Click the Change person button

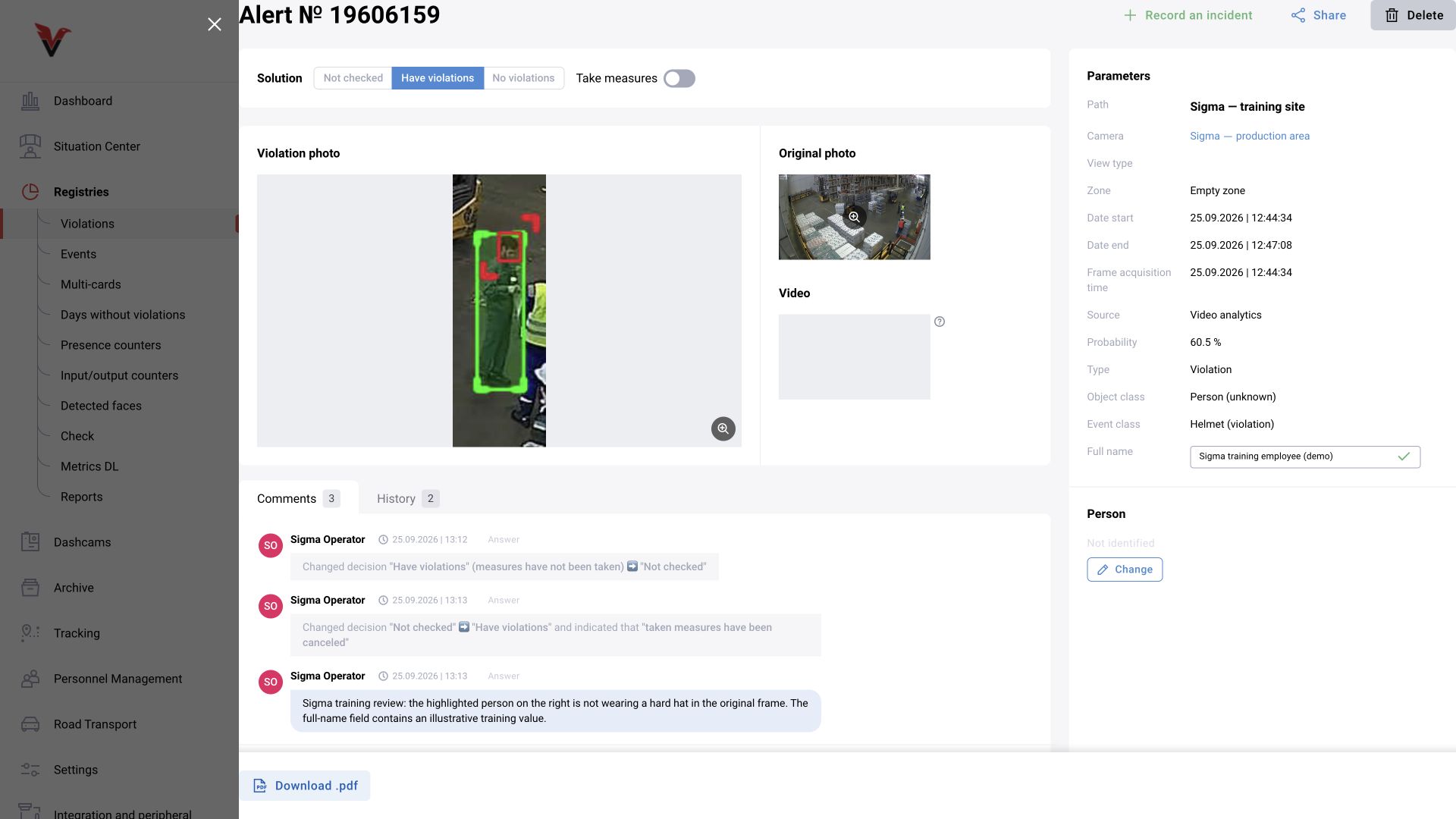click(1125, 570)
